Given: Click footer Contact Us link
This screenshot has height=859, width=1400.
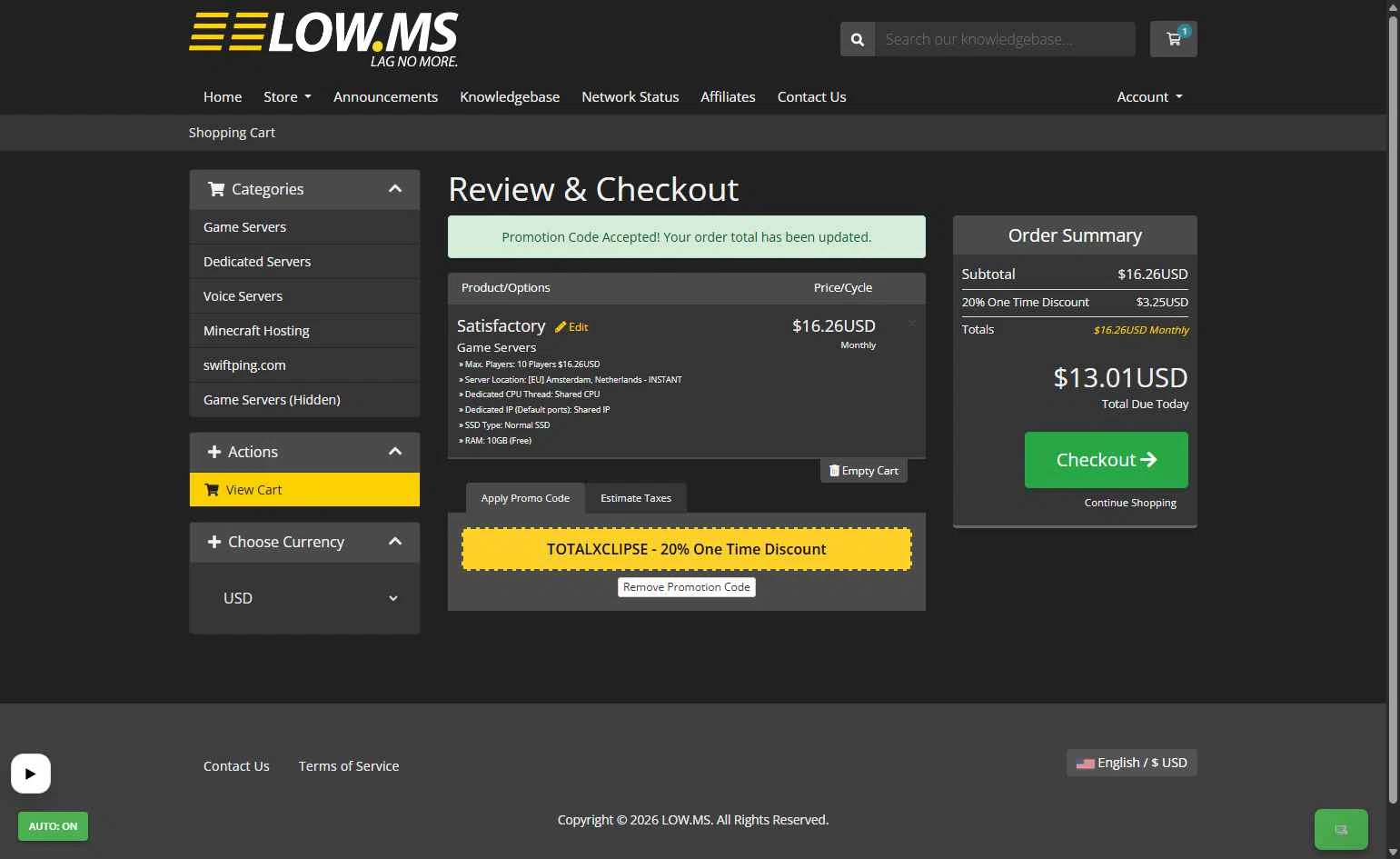Looking at the screenshot, I should (236, 766).
